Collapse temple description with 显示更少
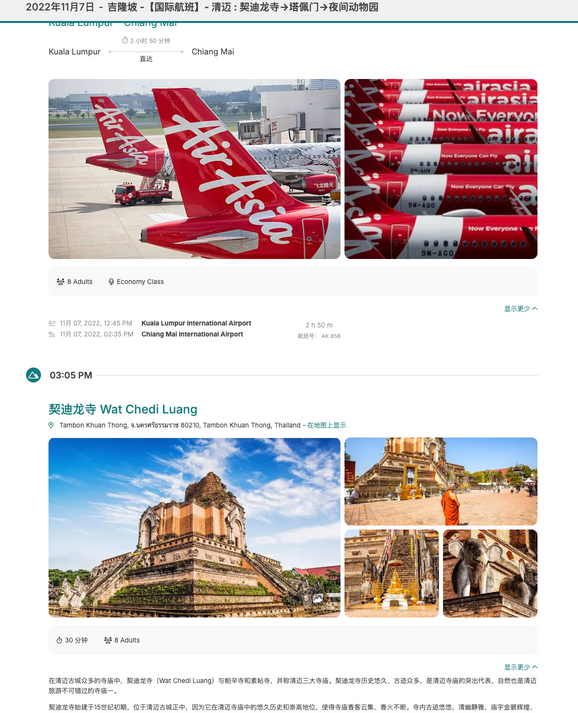 point(520,667)
